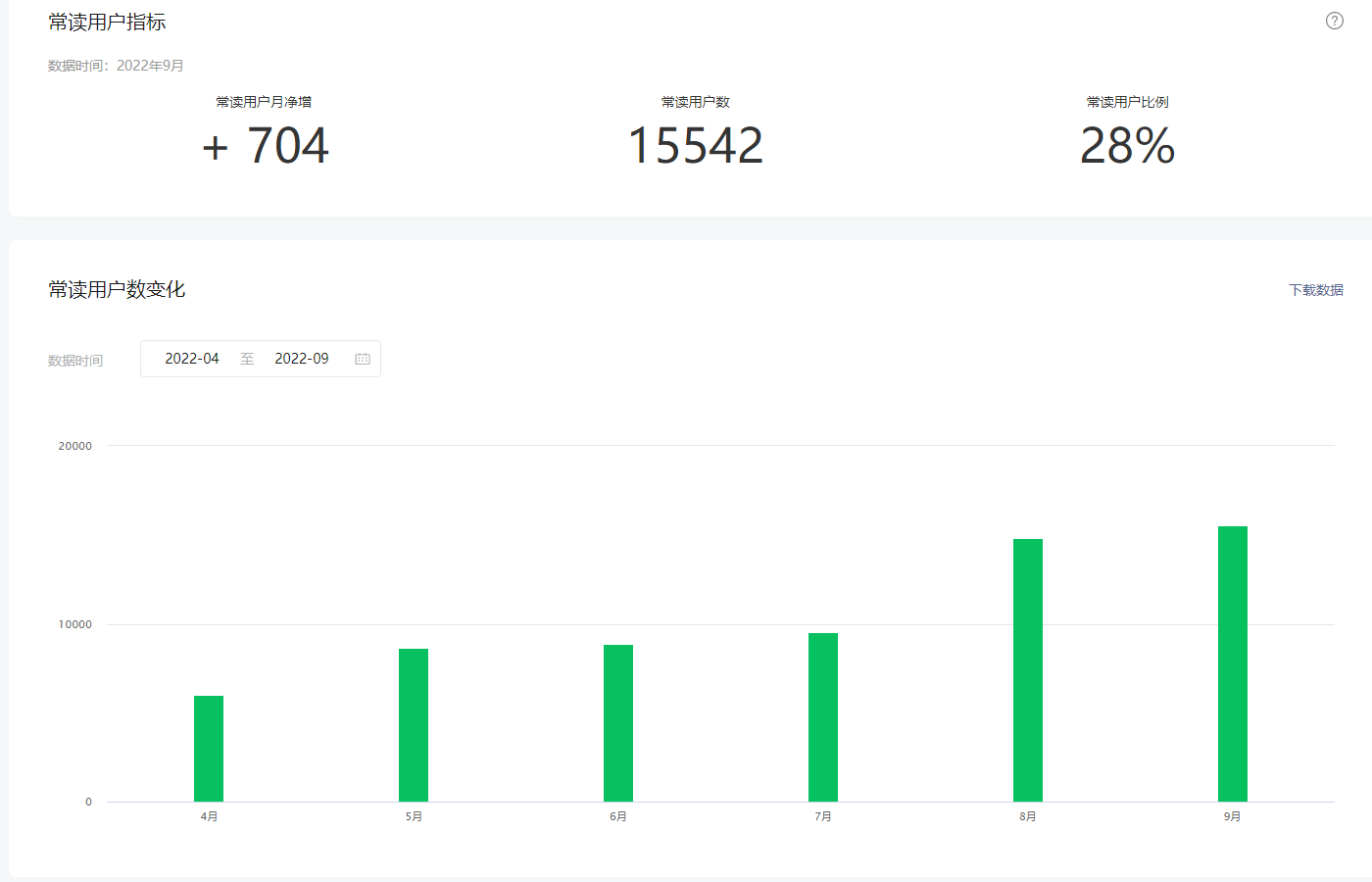Click the 8月 x-axis label

(1028, 816)
